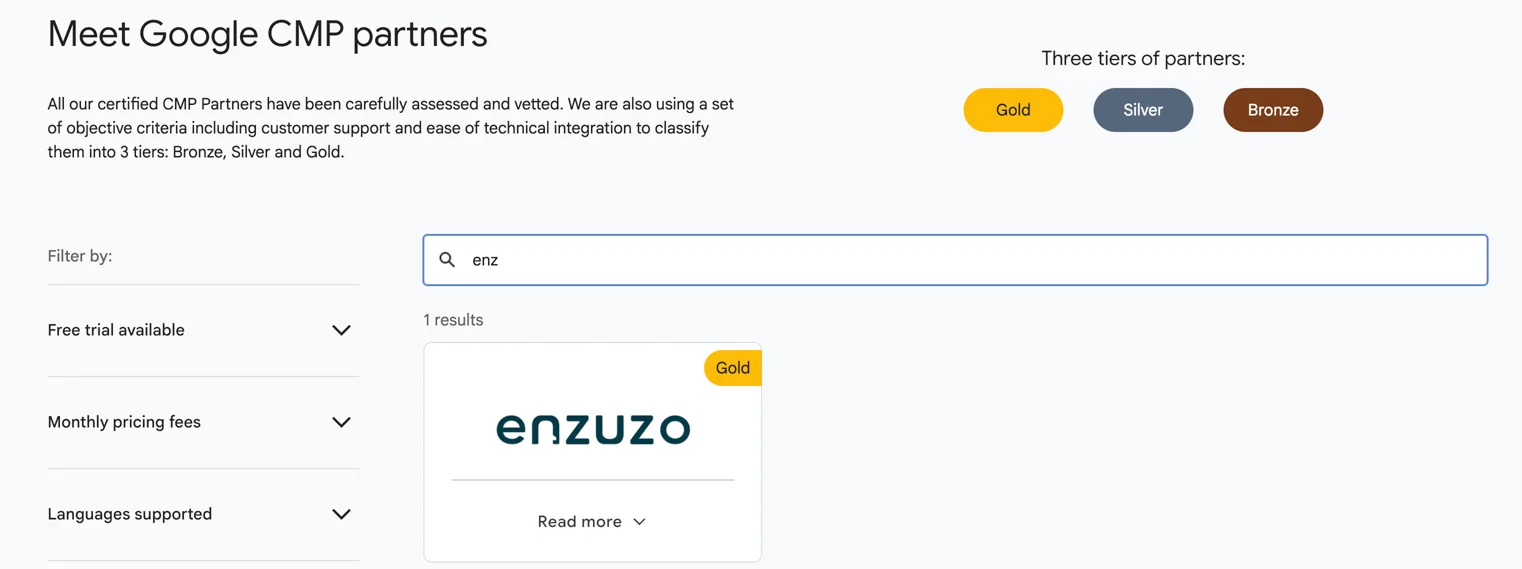Screen dimensions: 1522x569
Task: Expand the Languages supported filter
Action: click(203, 514)
